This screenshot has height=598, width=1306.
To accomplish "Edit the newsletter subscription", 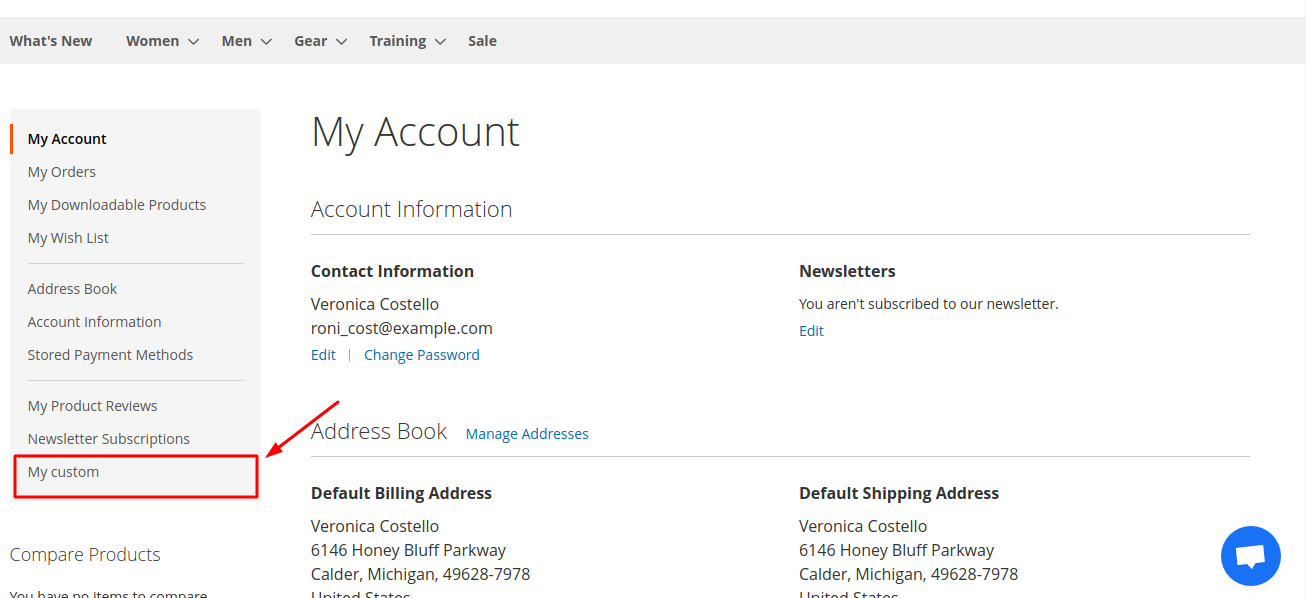I will pyautogui.click(x=811, y=330).
